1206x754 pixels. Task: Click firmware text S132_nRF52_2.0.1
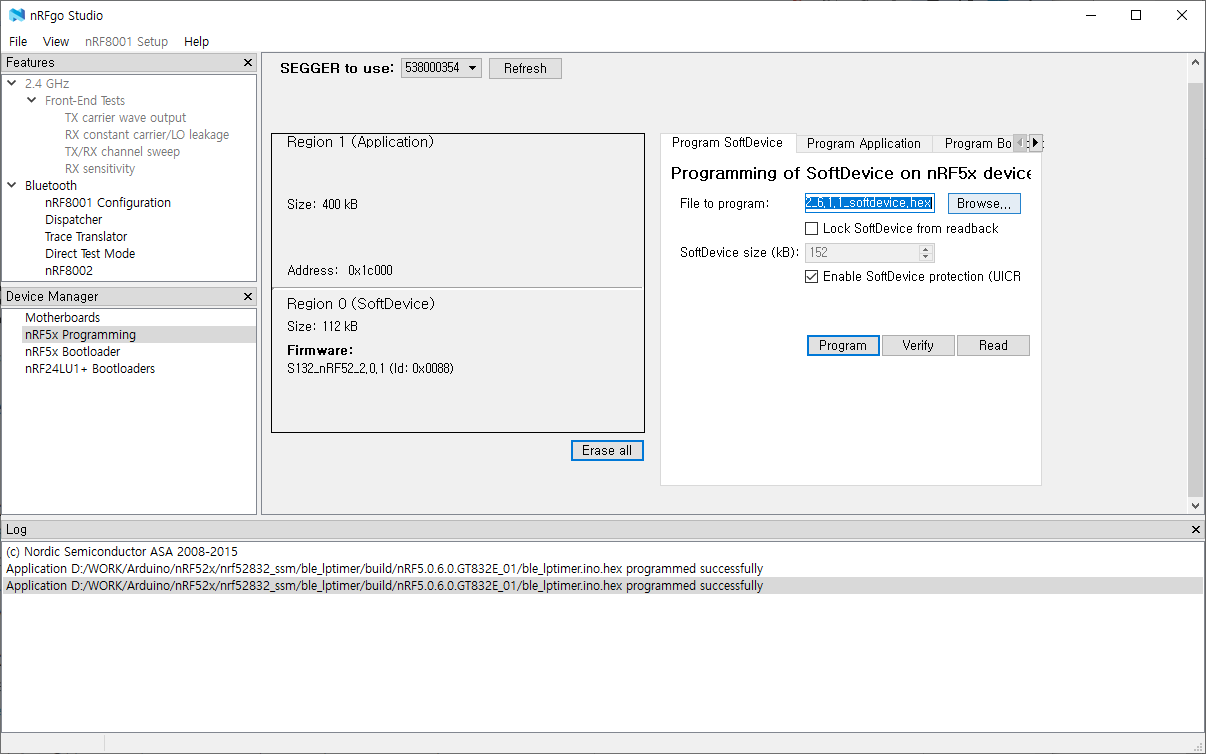point(371,368)
